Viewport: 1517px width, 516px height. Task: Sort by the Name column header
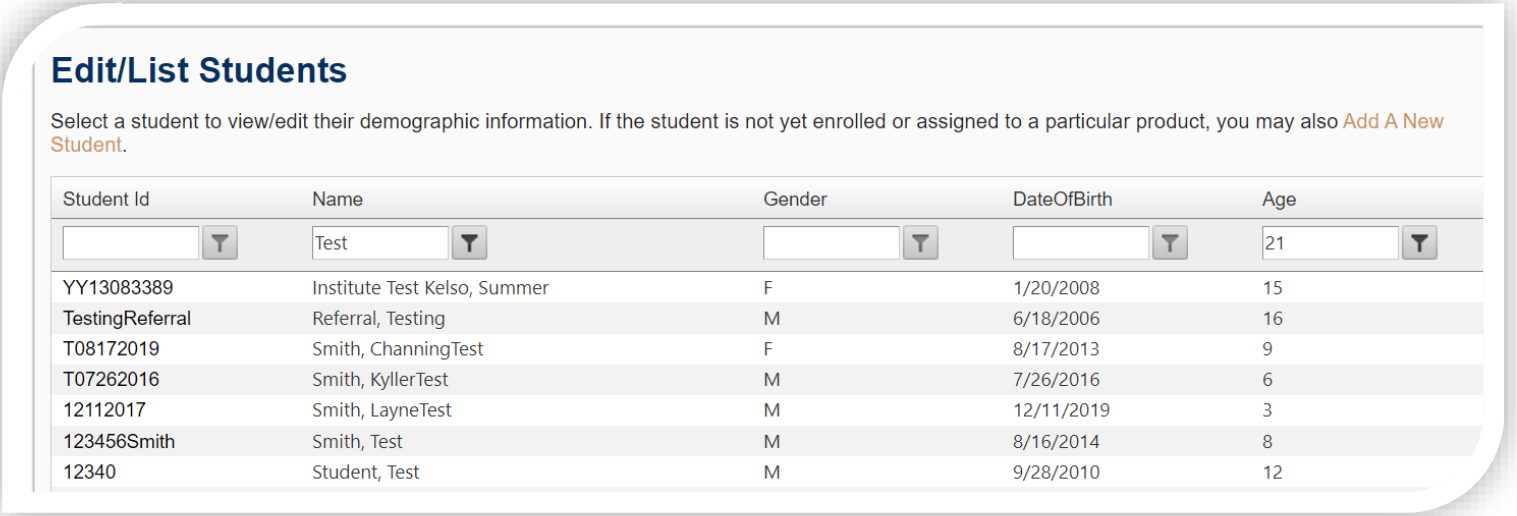pos(337,199)
